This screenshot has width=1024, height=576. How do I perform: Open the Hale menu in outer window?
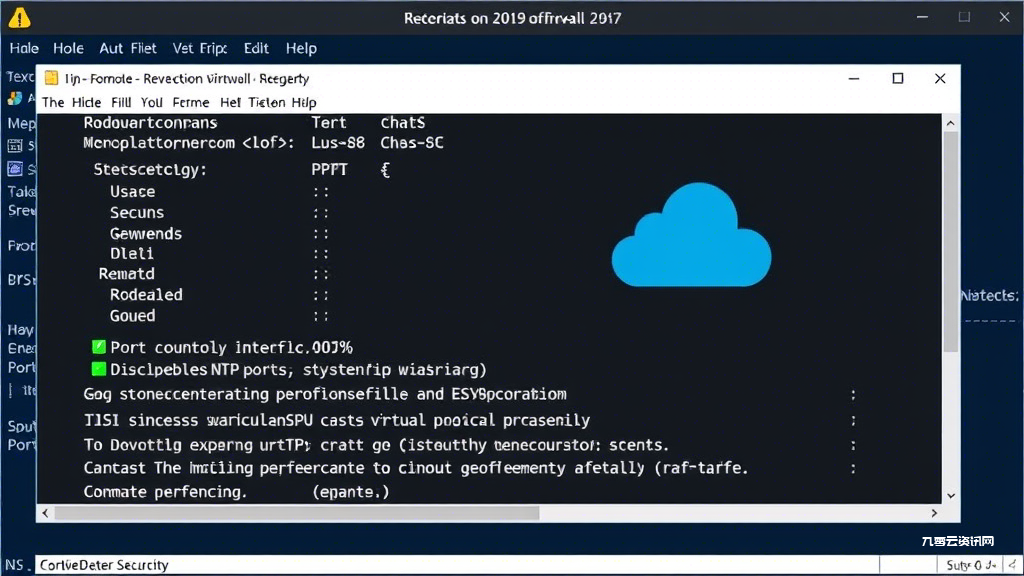pyautogui.click(x=24, y=48)
